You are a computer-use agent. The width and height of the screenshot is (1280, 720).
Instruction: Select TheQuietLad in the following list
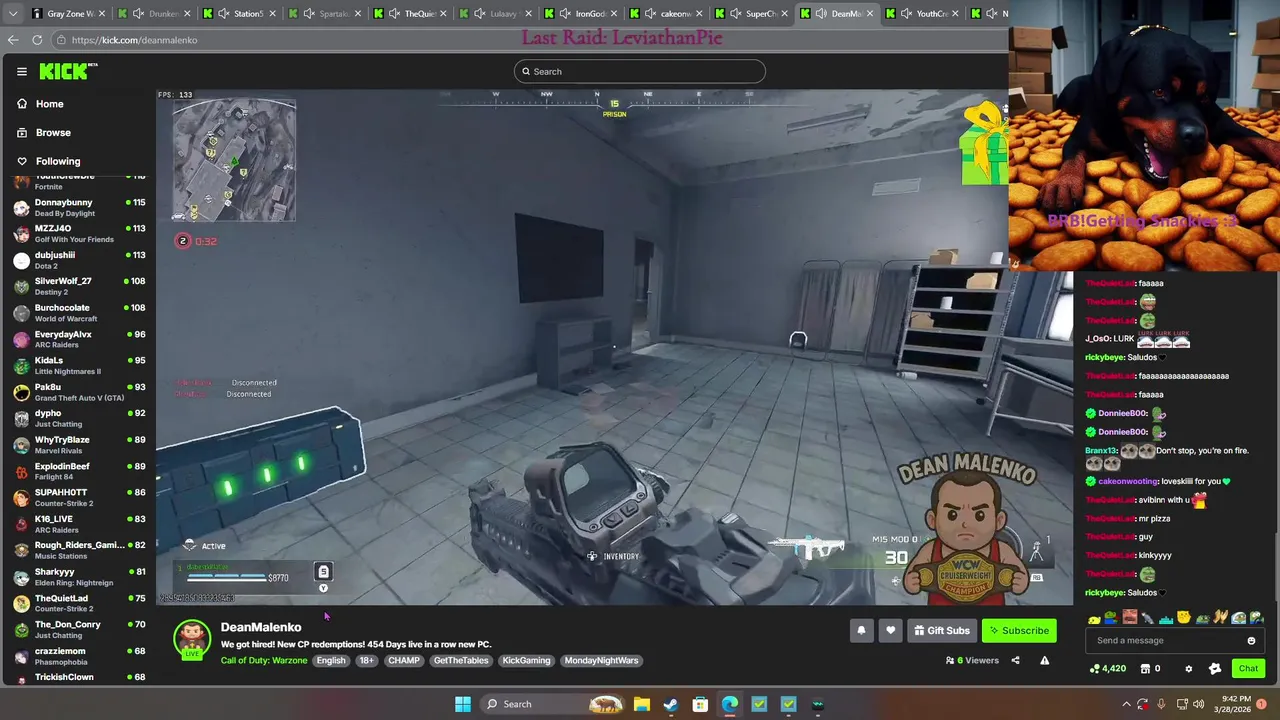click(x=78, y=603)
